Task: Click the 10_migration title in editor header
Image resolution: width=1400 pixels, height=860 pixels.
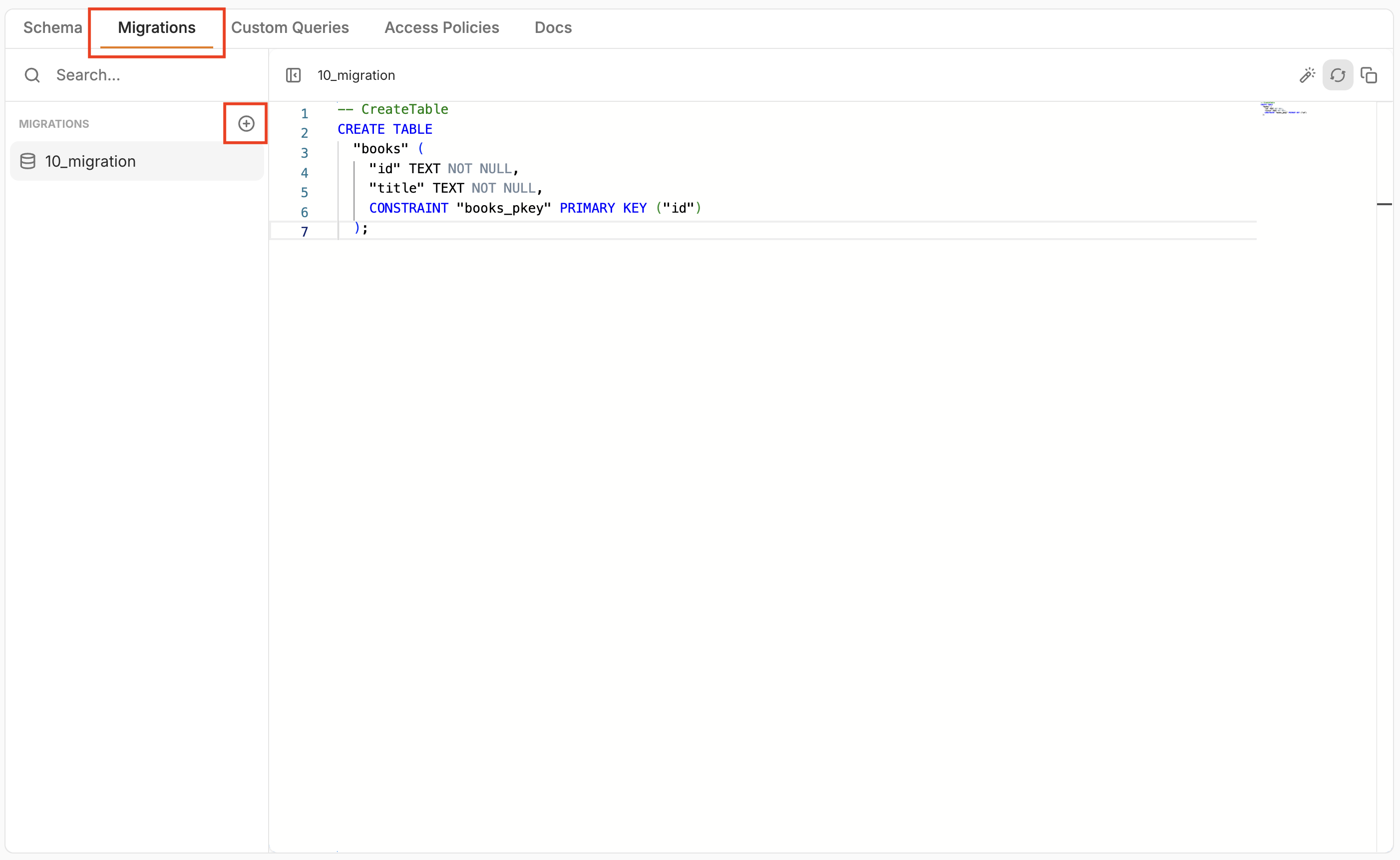Action: point(356,75)
